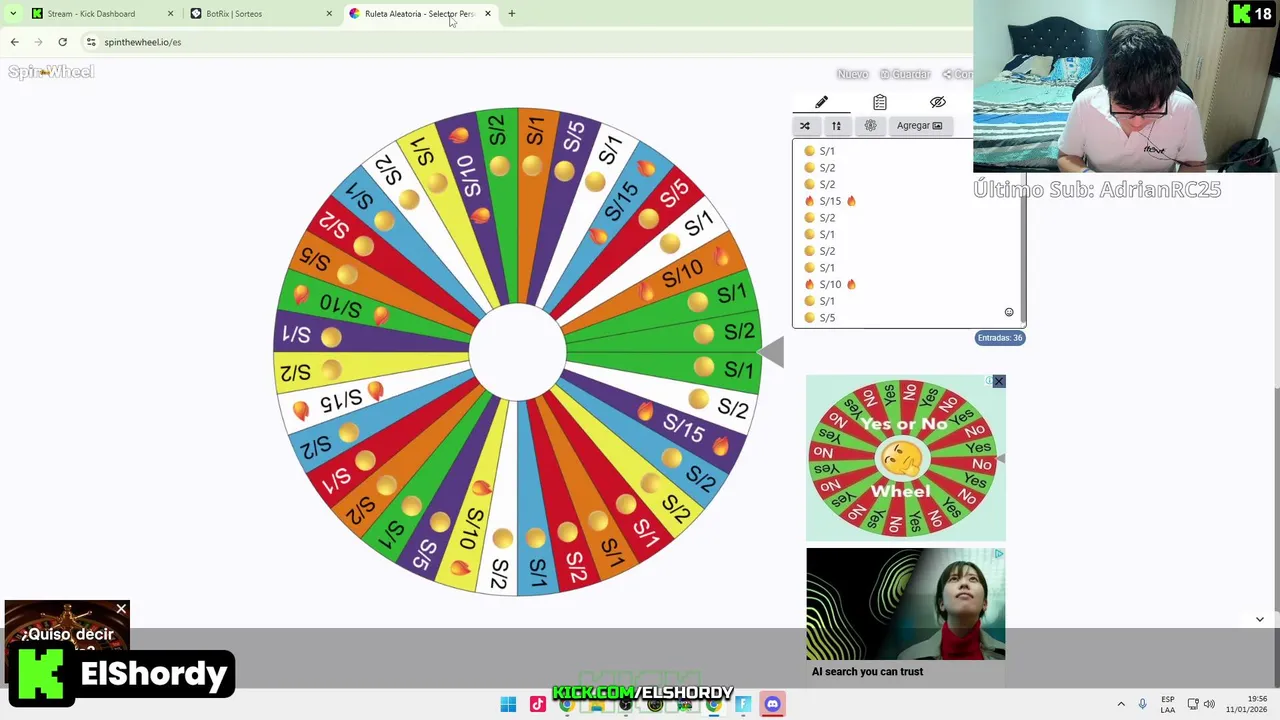Spin the wheel via center circle
This screenshot has width=1280, height=720.
[x=517, y=351]
